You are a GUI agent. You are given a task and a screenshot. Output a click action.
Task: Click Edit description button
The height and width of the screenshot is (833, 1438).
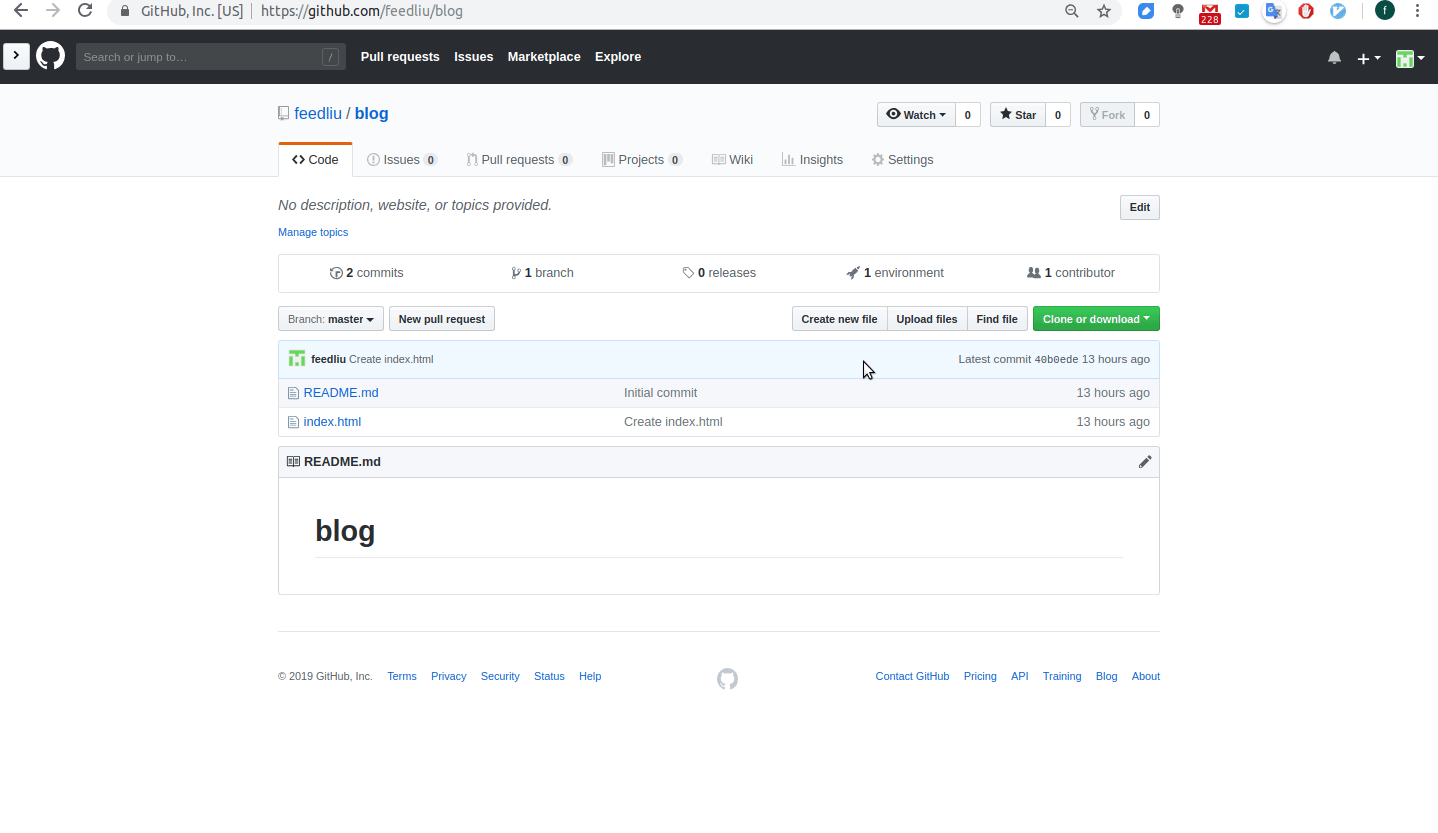click(1140, 208)
